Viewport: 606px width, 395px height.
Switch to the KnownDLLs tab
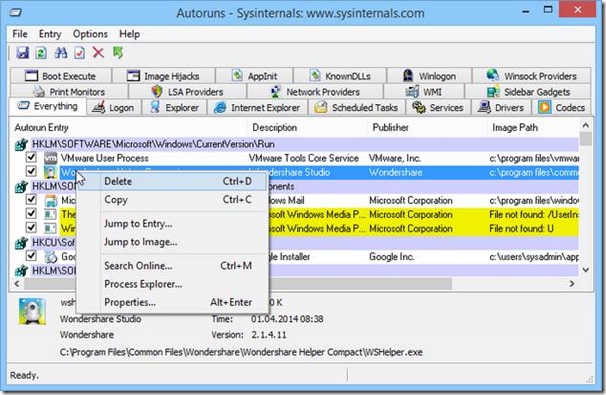click(340, 76)
